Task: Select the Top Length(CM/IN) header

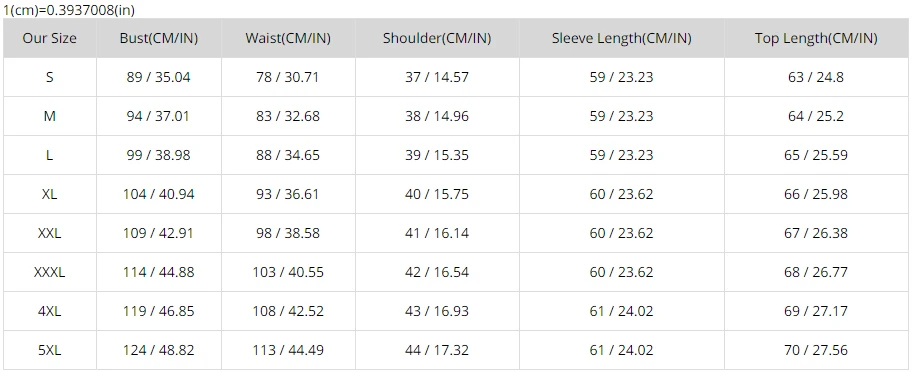Action: (816, 38)
